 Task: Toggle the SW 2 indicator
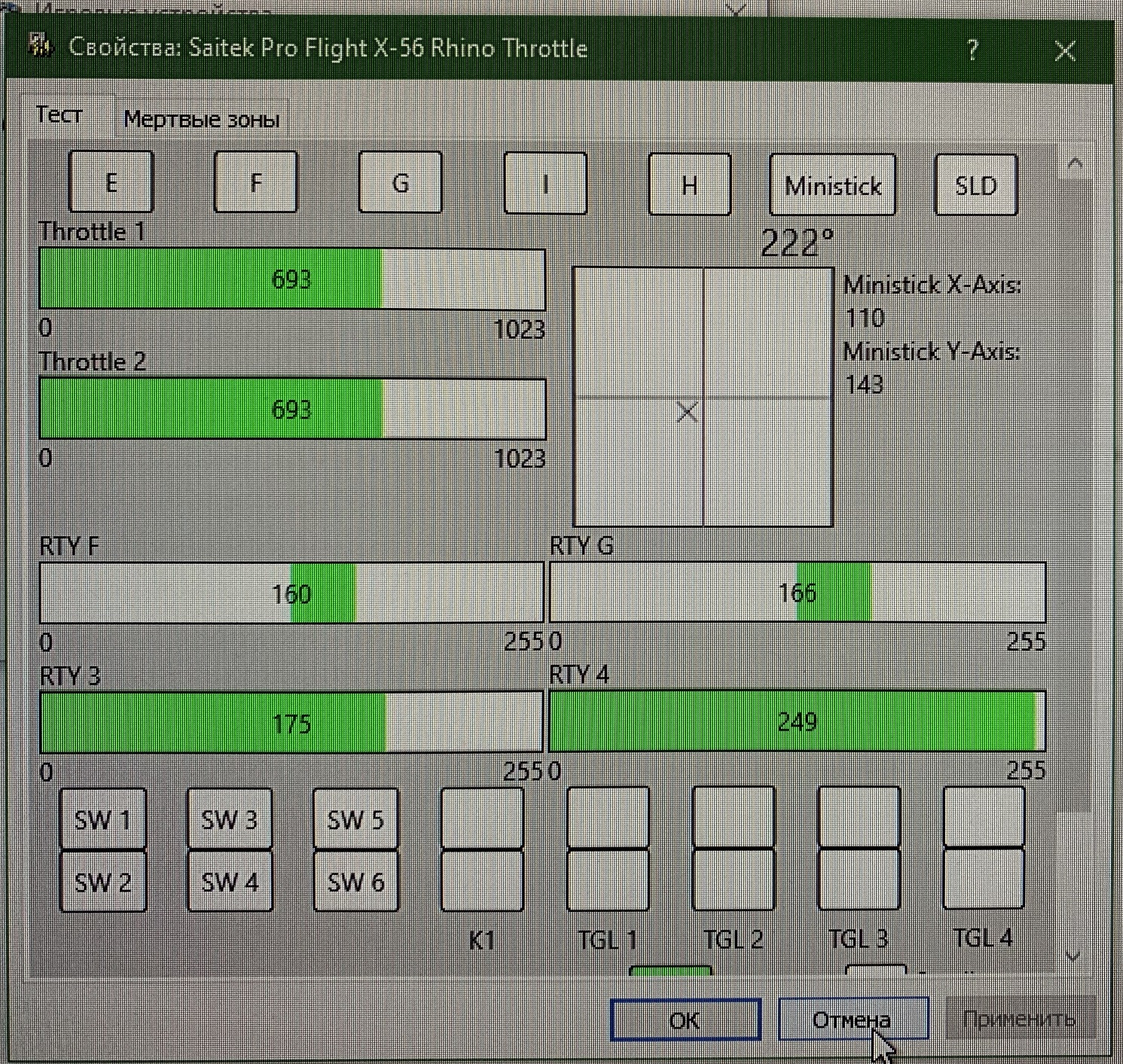tap(103, 881)
